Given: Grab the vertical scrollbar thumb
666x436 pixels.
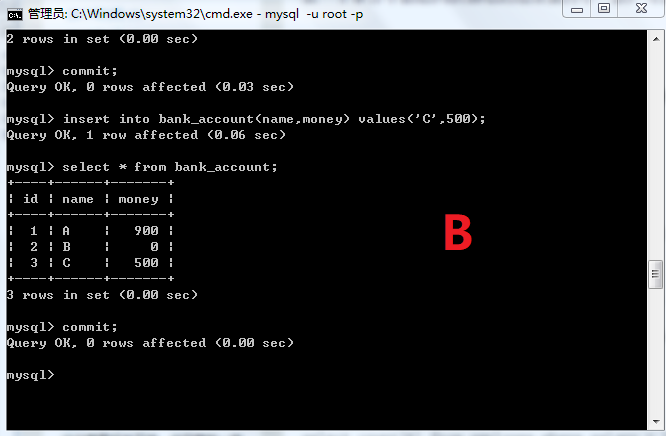Looking at the screenshot, I should tap(656, 274).
